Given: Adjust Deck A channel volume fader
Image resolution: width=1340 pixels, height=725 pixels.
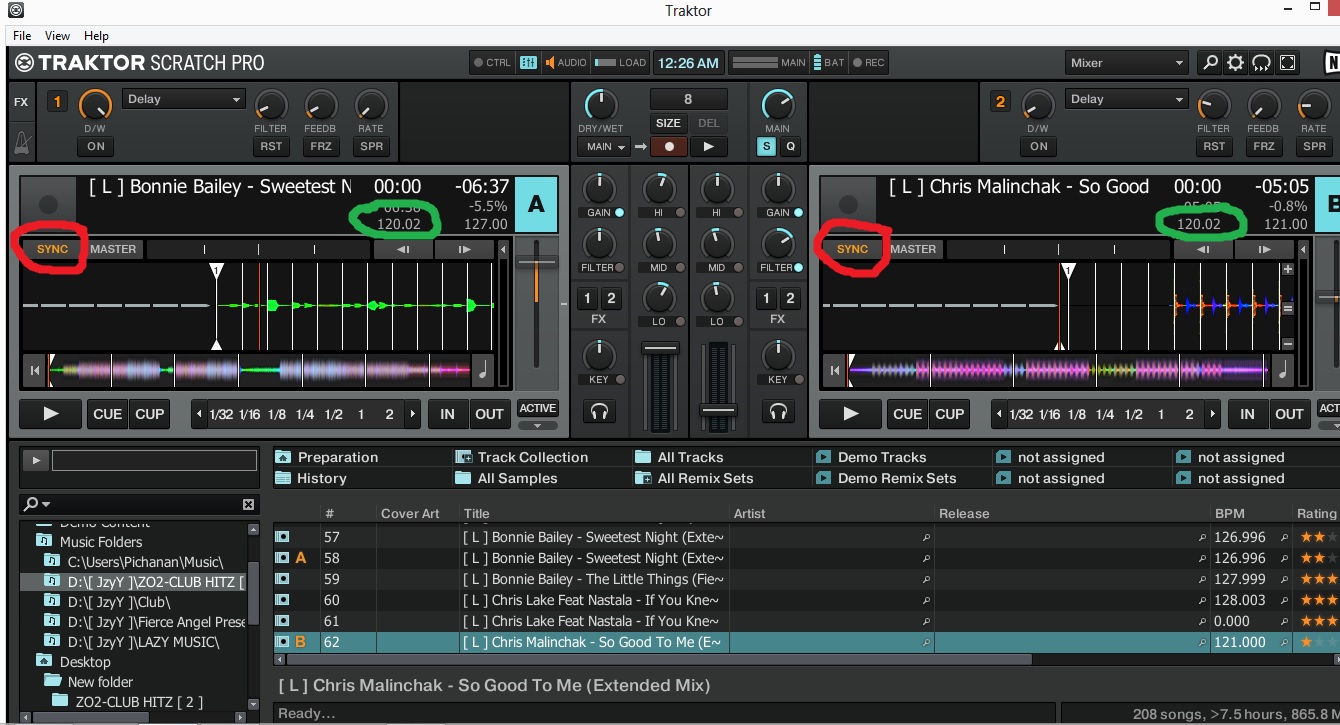Looking at the screenshot, I should [660, 349].
